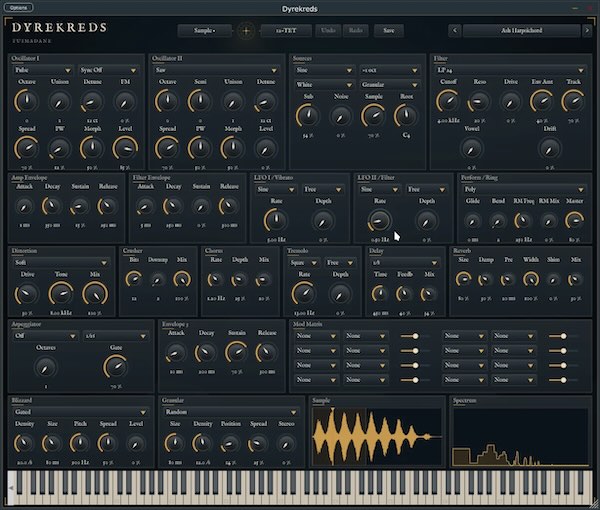Click the Reverb Width knob

(531, 279)
